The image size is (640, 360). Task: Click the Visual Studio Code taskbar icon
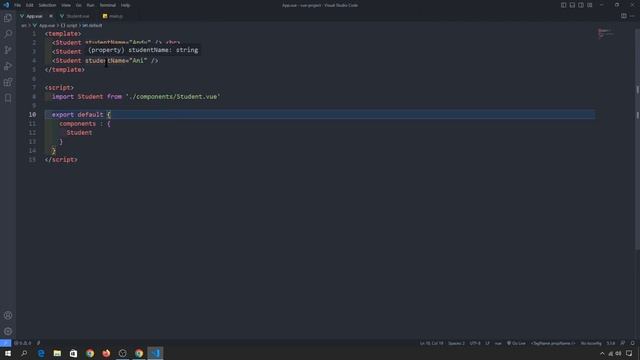coord(155,353)
